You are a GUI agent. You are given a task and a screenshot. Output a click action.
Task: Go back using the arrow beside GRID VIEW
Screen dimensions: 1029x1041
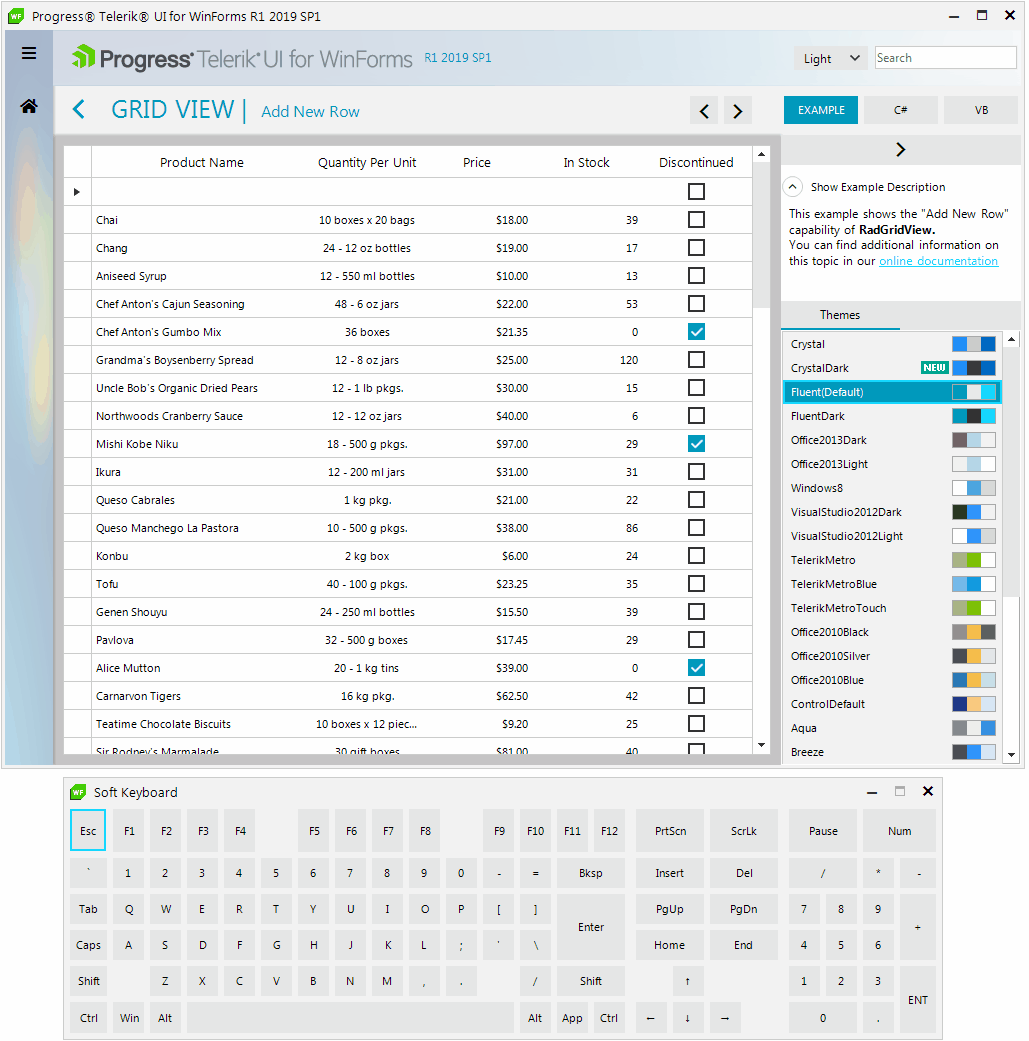click(78, 110)
